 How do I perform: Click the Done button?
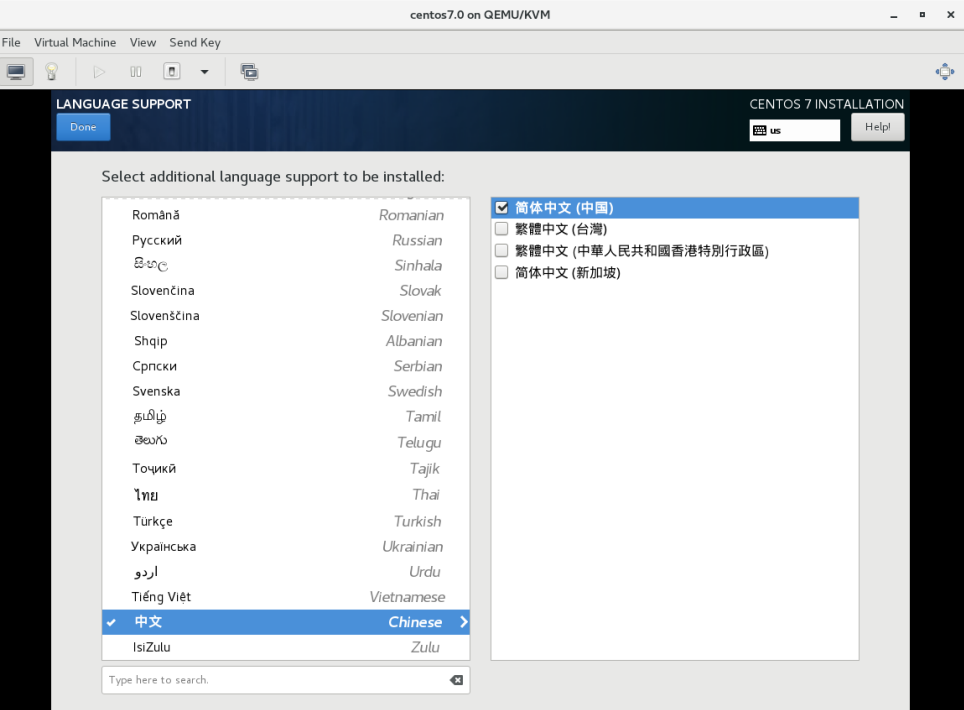point(83,127)
